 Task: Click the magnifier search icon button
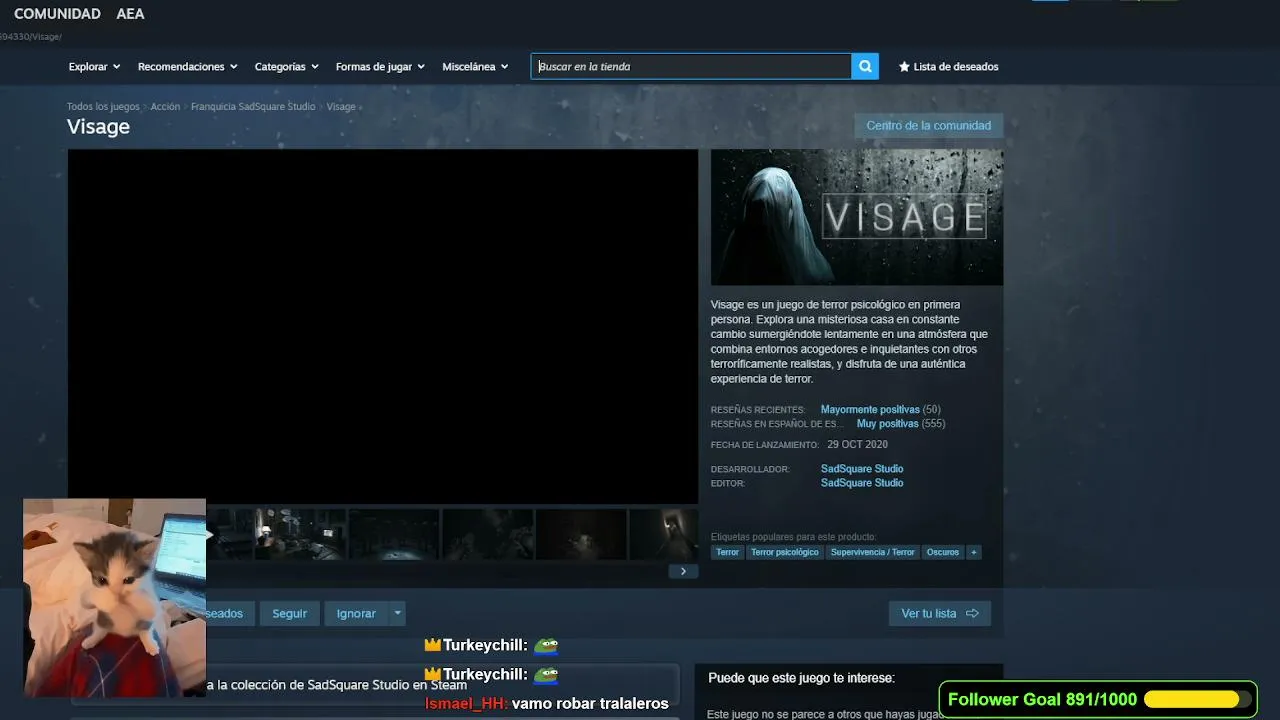point(865,66)
